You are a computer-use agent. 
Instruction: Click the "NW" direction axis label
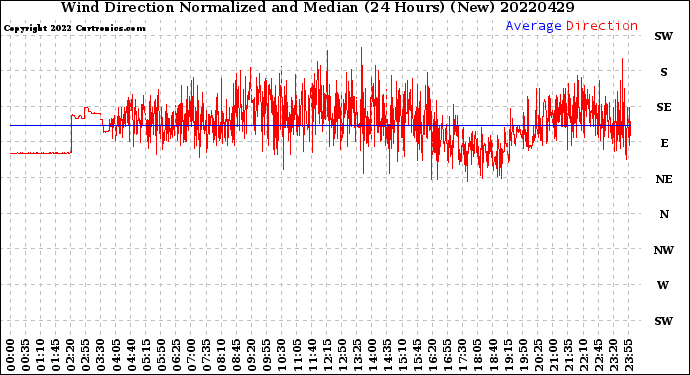664,250
